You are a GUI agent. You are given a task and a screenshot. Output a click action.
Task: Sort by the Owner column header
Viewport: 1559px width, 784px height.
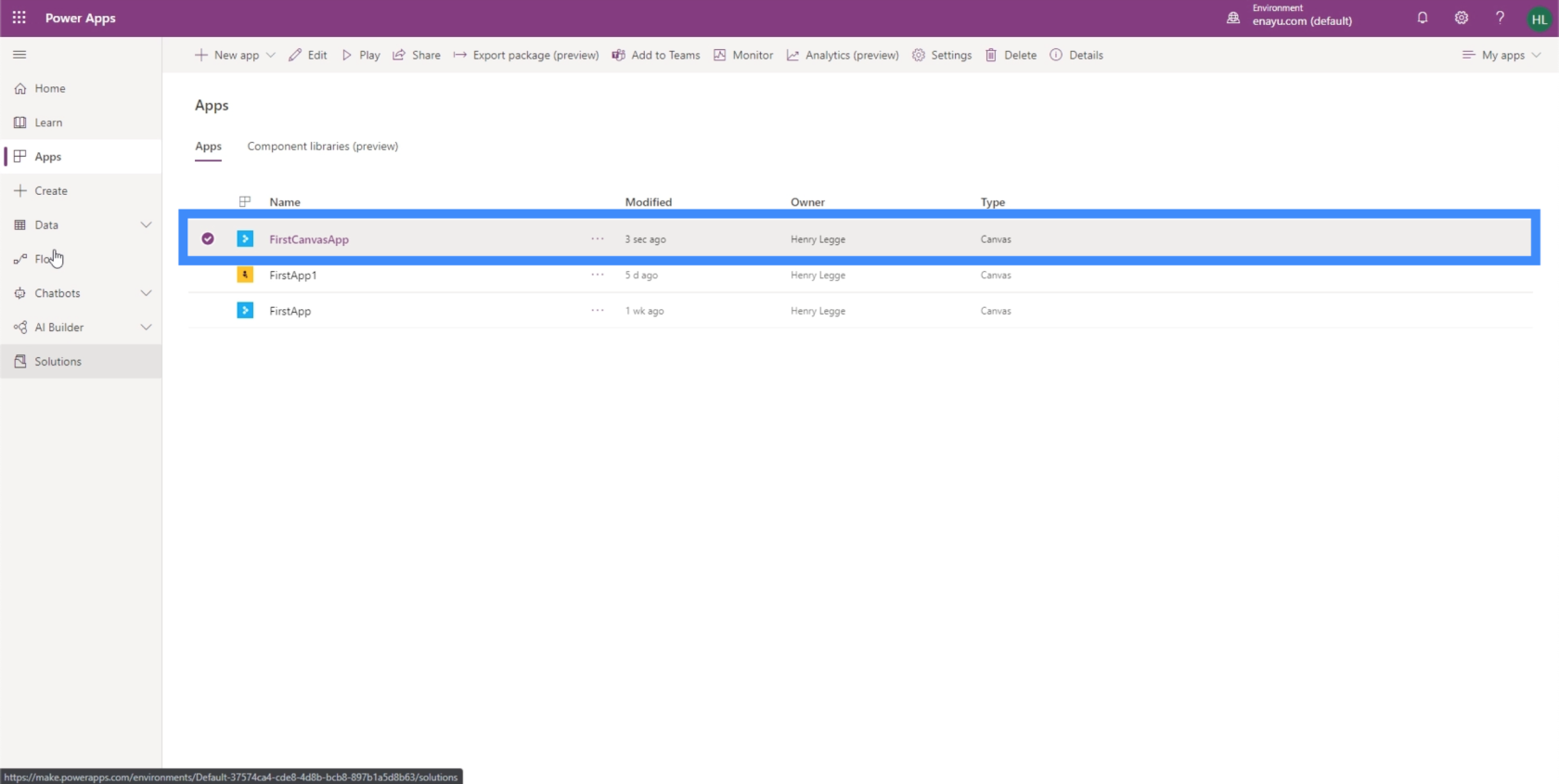[808, 202]
